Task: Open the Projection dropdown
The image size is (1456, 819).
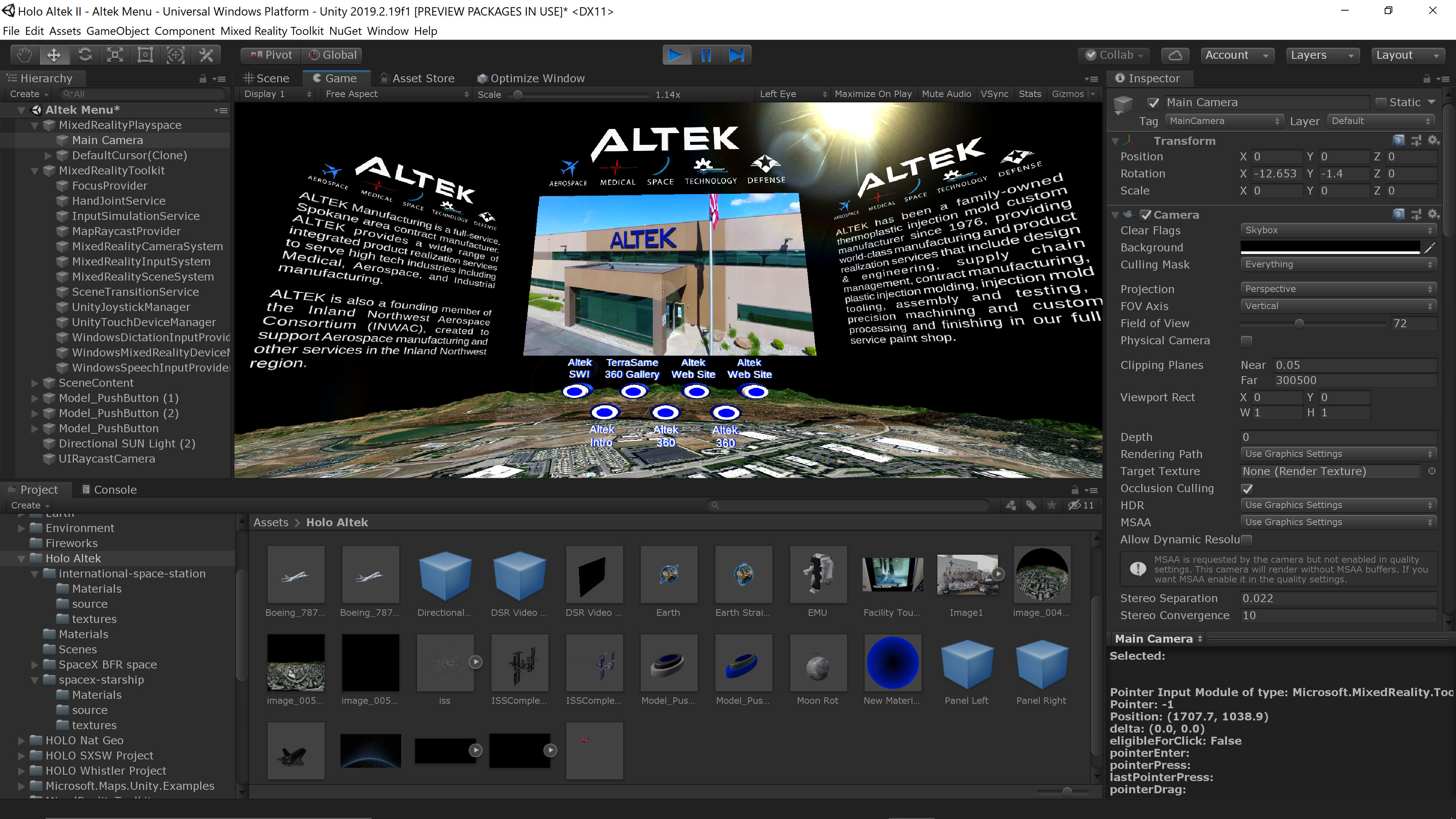Action: [x=1338, y=289]
